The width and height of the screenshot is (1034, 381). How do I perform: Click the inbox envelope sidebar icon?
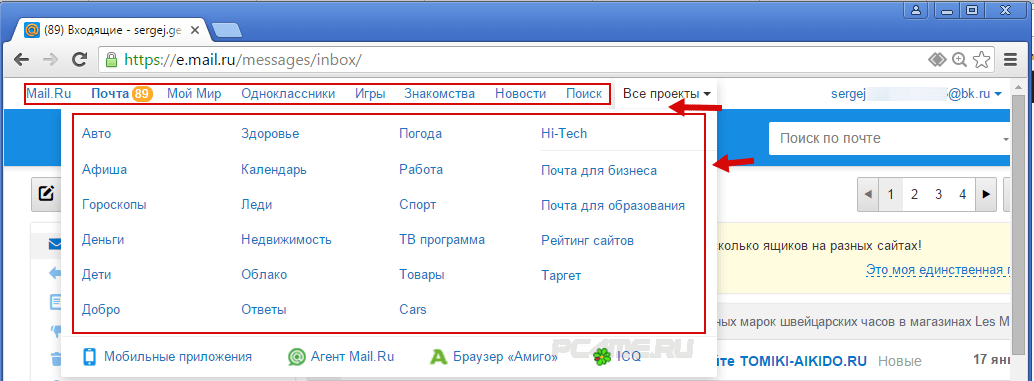click(55, 245)
